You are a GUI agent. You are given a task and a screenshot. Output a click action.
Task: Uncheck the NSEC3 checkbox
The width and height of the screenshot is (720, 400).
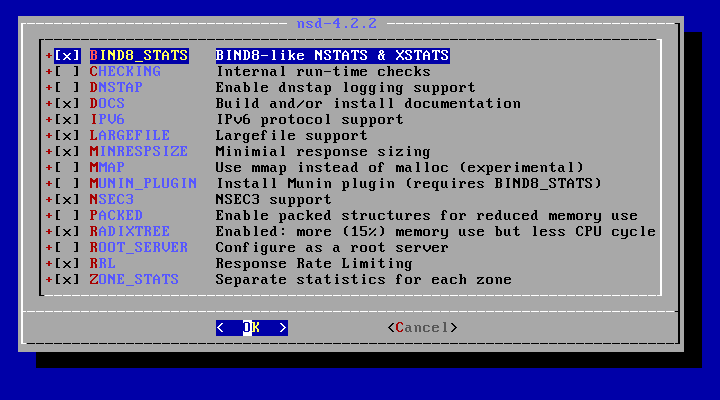click(67, 199)
